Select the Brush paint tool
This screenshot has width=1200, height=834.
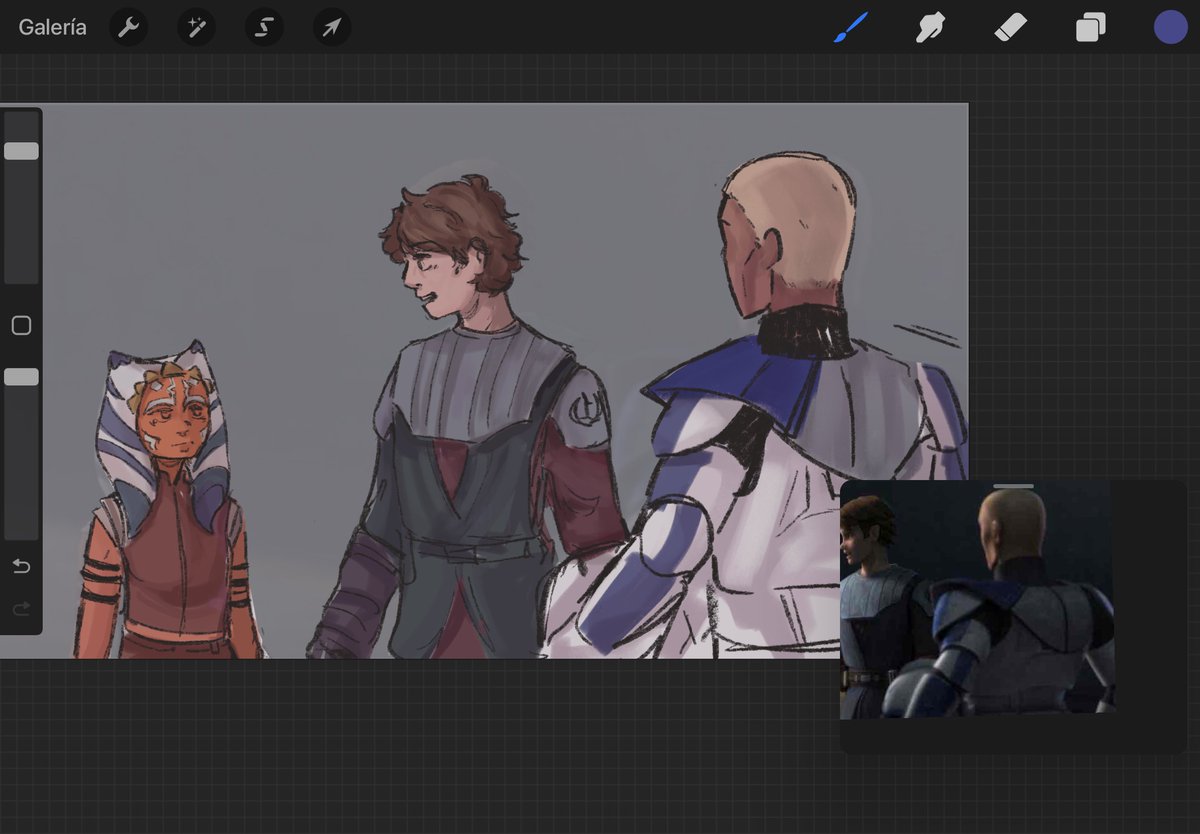(851, 27)
